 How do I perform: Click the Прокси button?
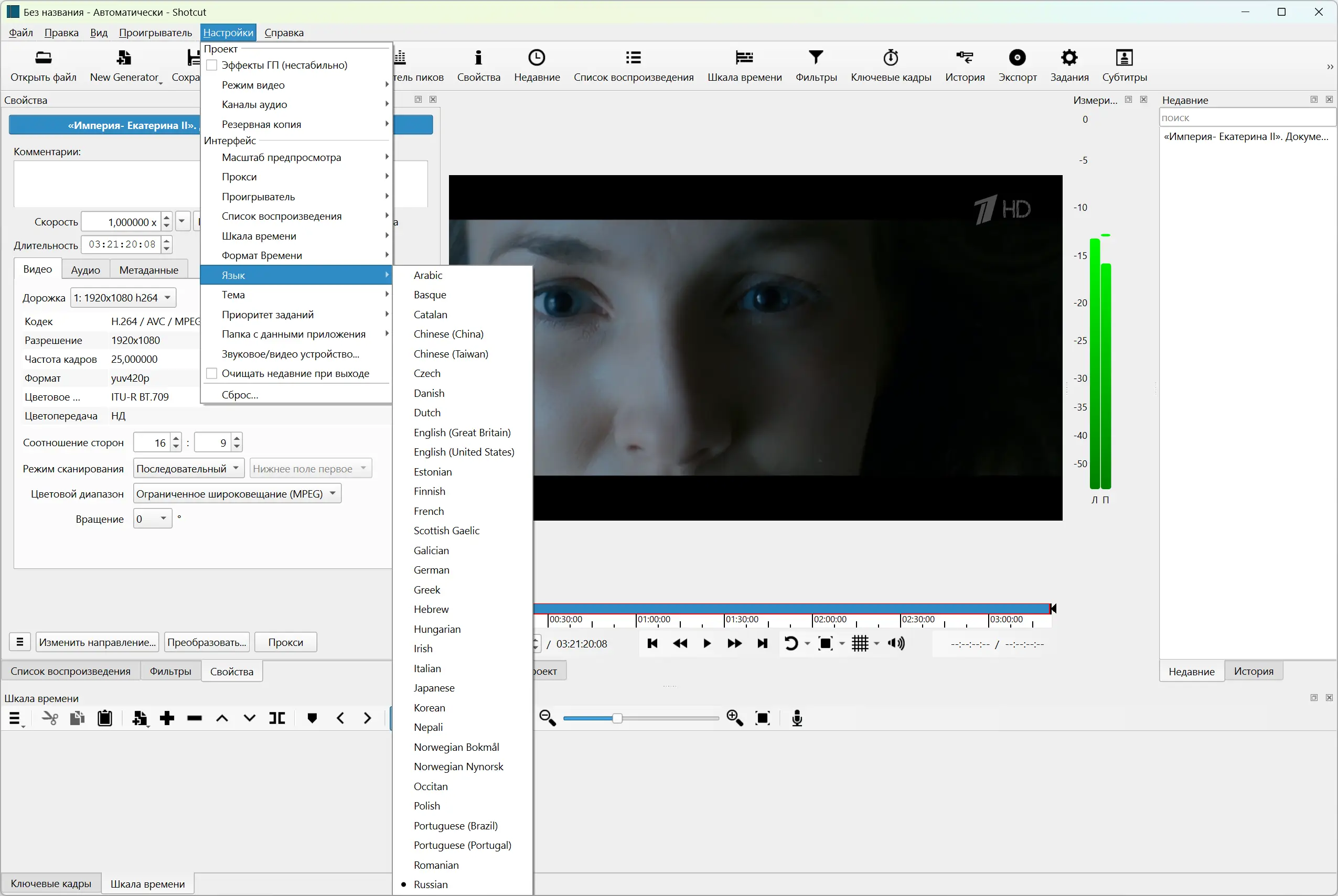coord(285,642)
